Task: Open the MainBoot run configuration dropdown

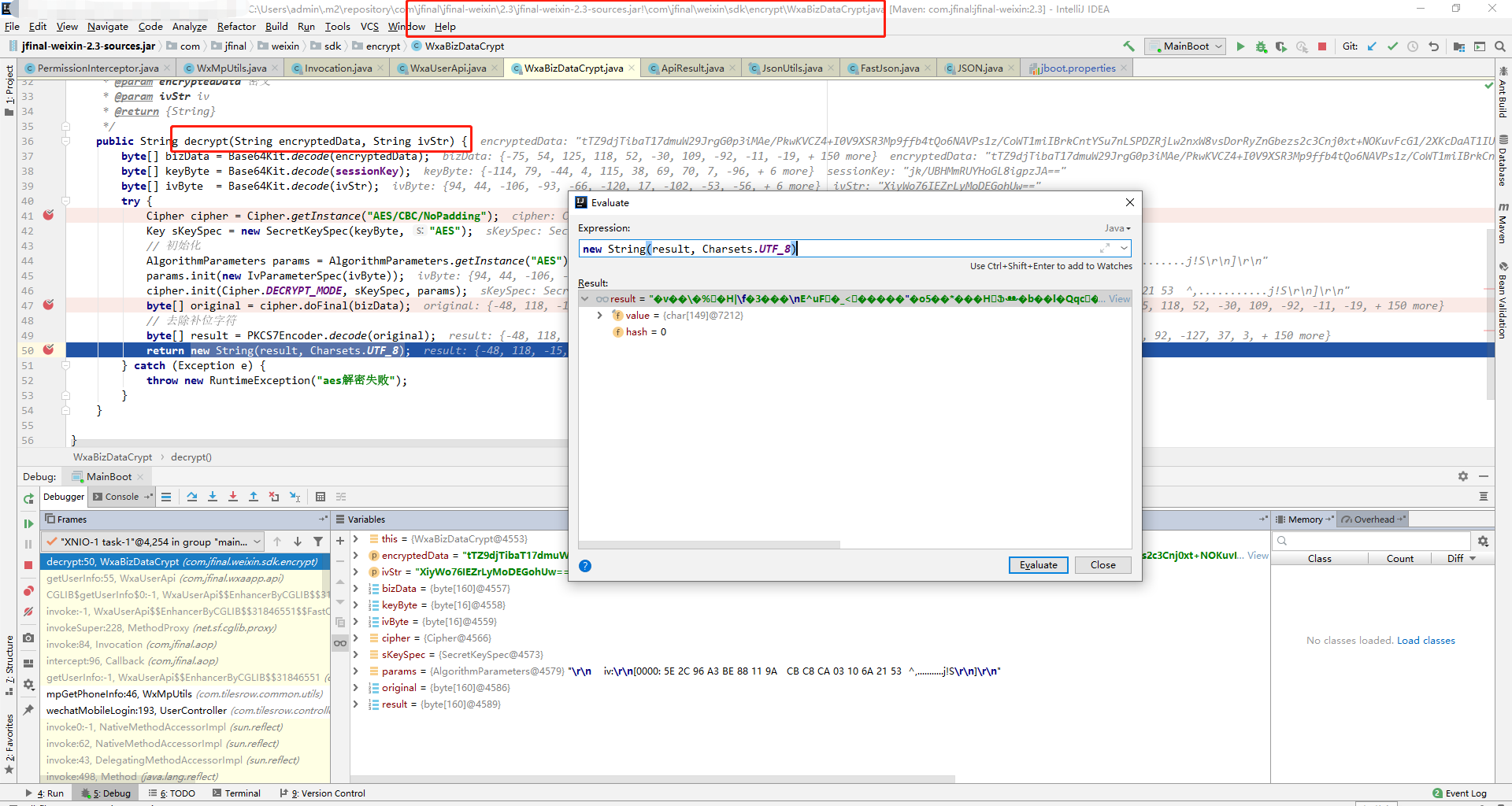Action: pos(1185,46)
